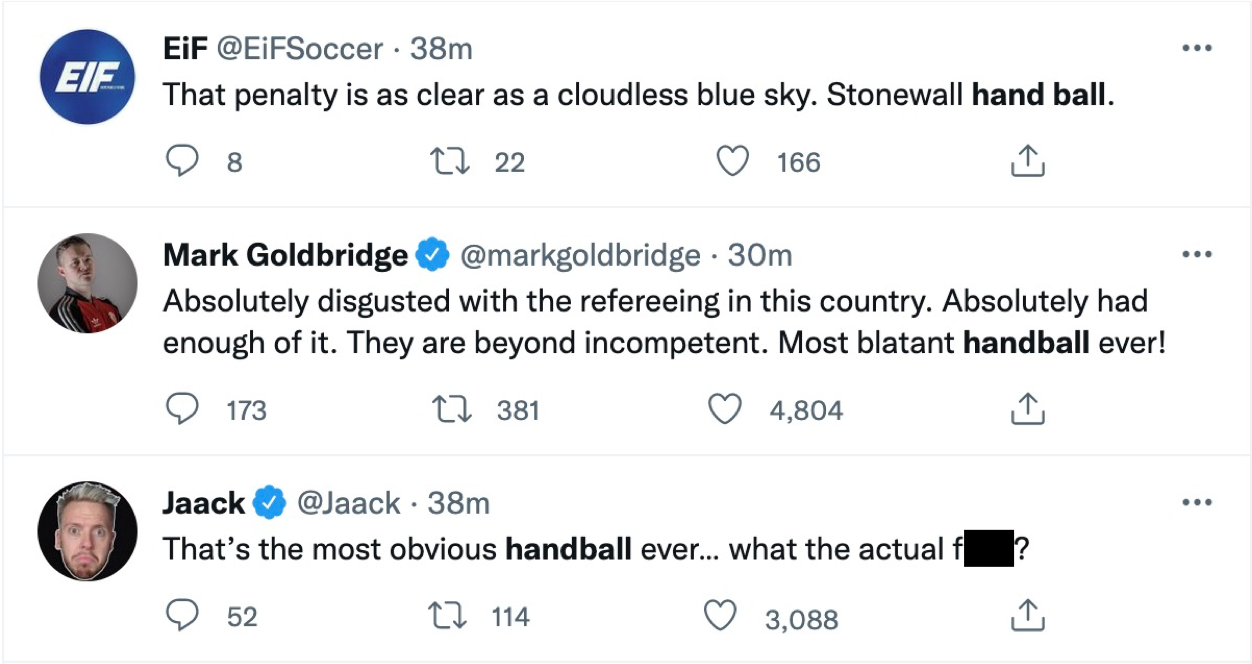Retweet EiF's tweet about the handball

pyautogui.click(x=451, y=161)
